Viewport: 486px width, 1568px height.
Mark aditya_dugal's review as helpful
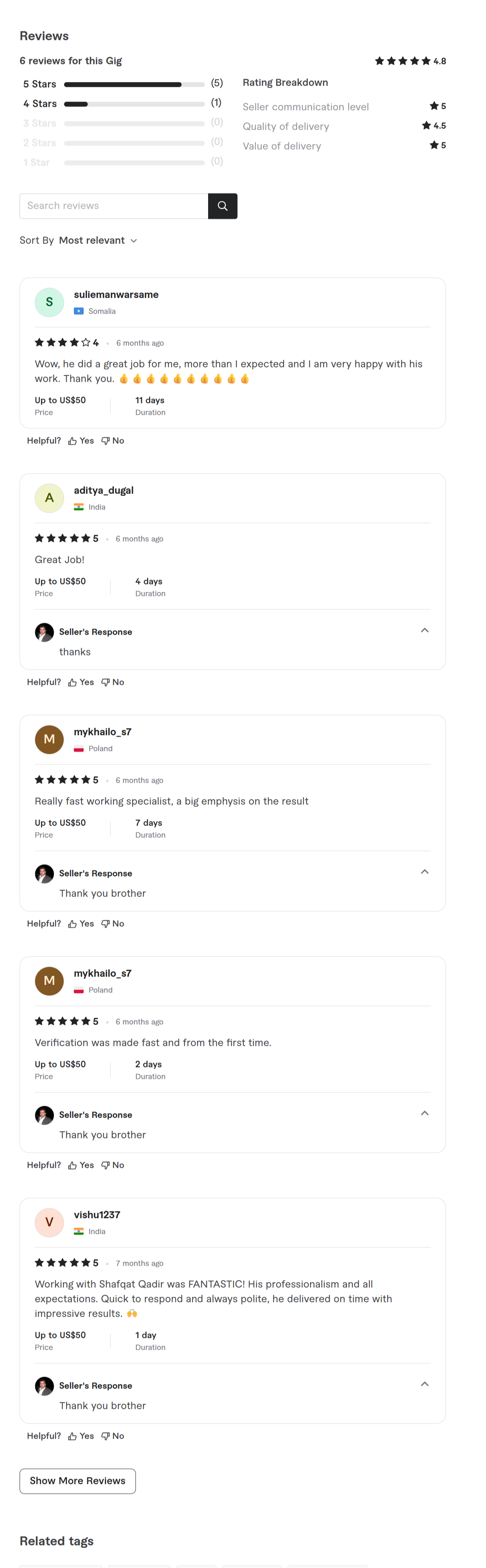coord(81,682)
